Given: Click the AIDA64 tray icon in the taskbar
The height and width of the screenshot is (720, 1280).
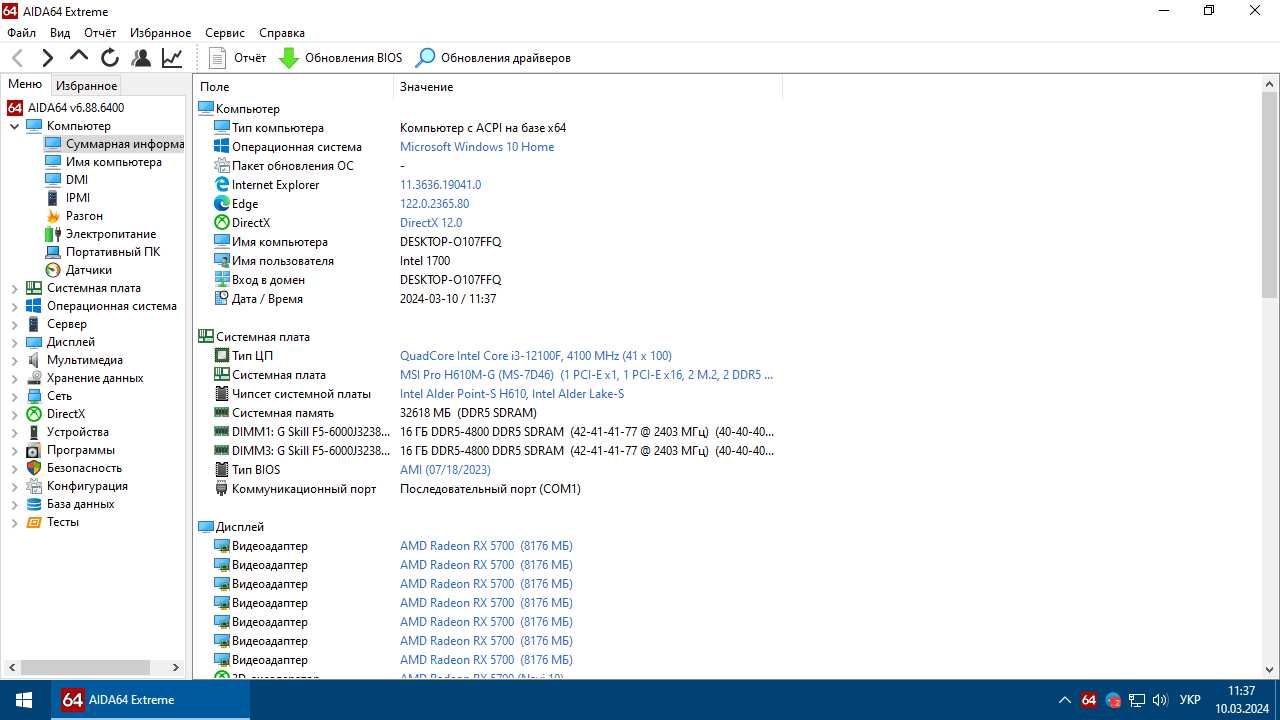Looking at the screenshot, I should point(1089,700).
